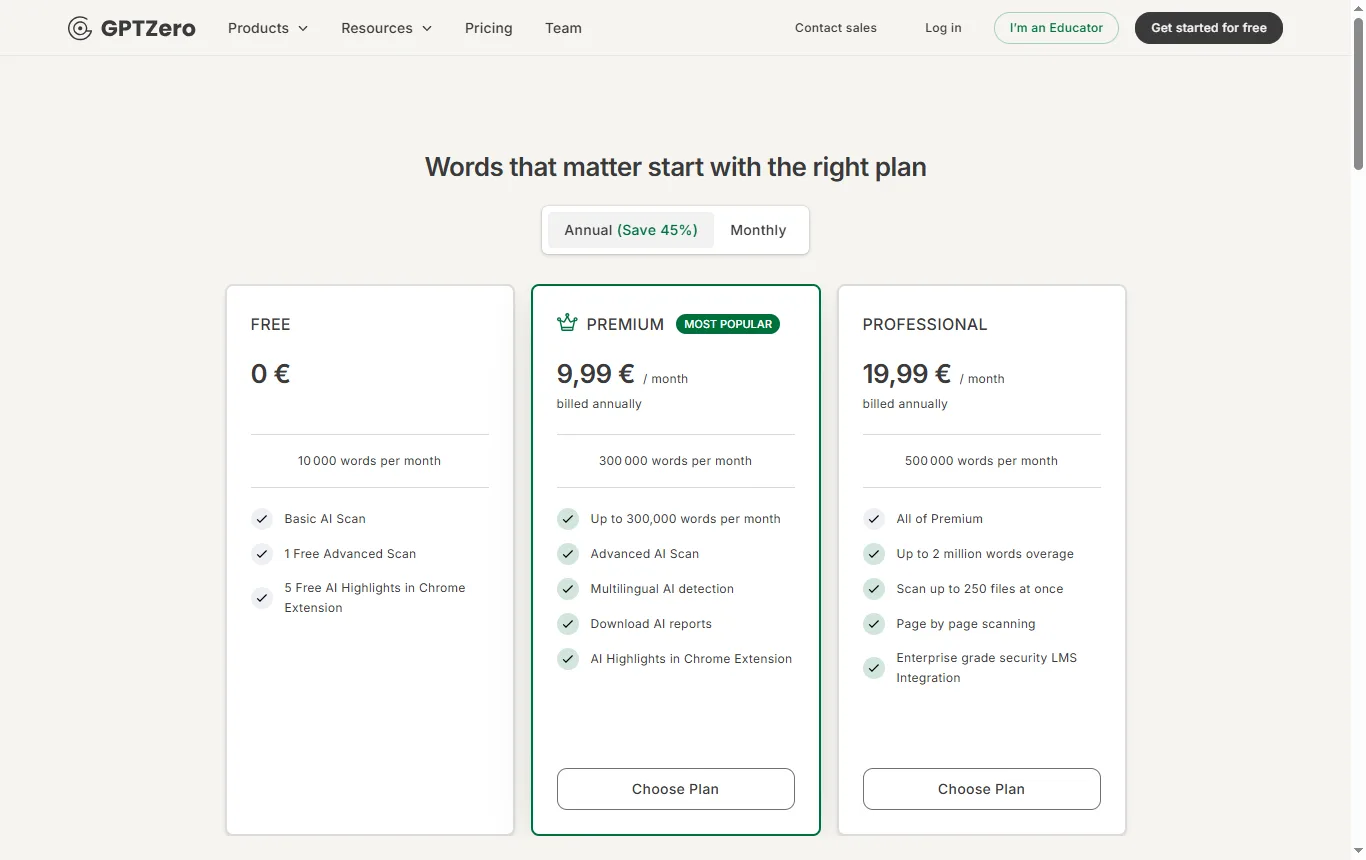Click the Premium crown icon

[567, 322]
